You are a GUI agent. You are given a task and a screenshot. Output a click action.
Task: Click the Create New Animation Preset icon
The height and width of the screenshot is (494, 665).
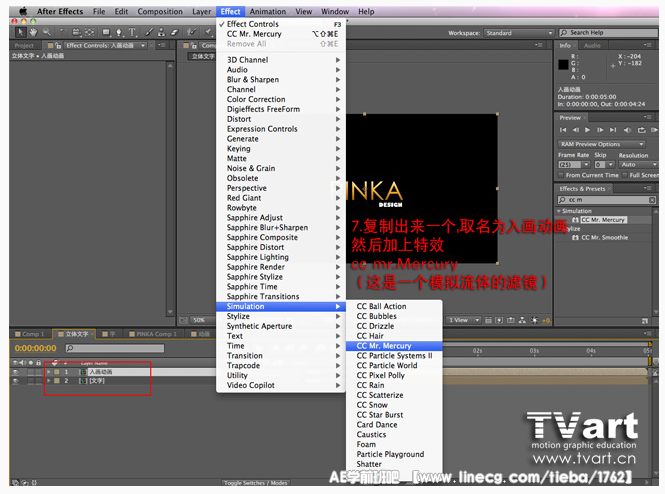[x=645, y=321]
